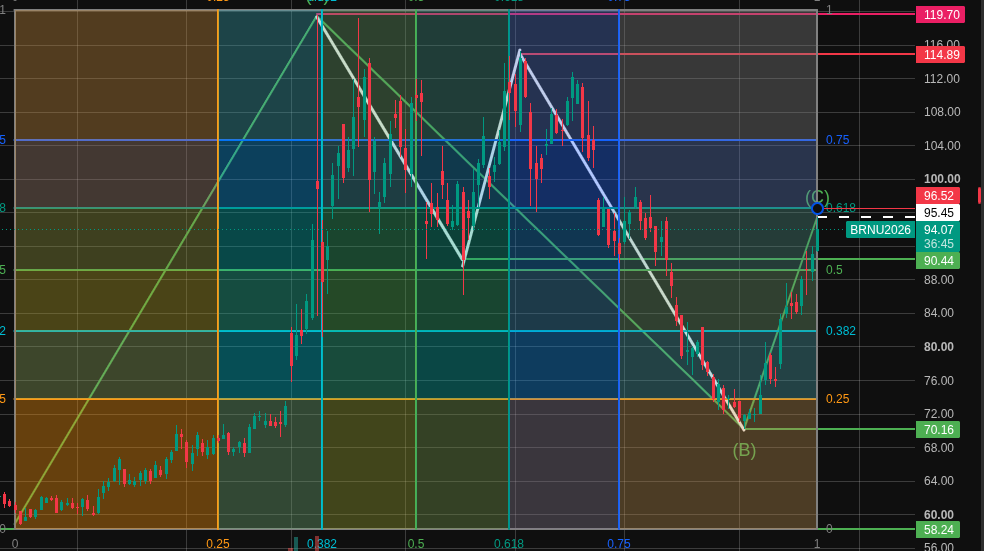Viewport: 984px width, 551px height.
Task: Click the green 0.5 horizontal level label
Action: point(834,270)
